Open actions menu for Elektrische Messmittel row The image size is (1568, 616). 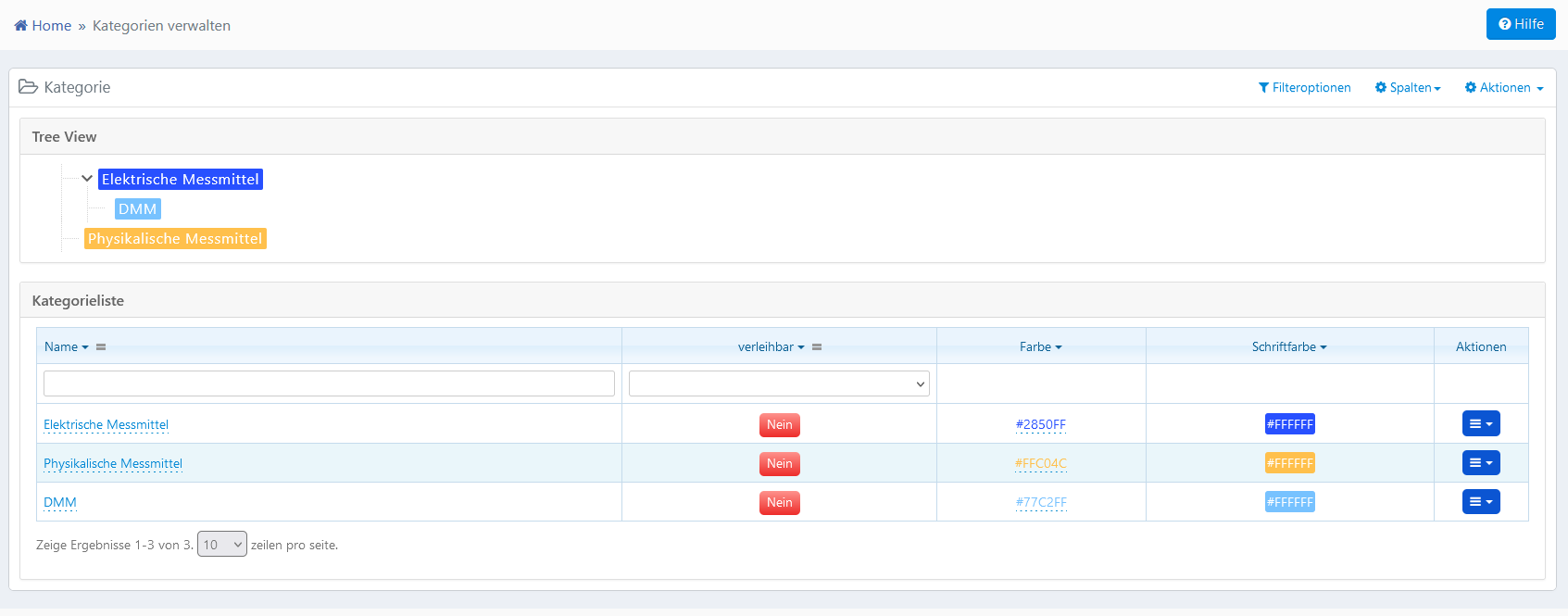pyautogui.click(x=1480, y=424)
